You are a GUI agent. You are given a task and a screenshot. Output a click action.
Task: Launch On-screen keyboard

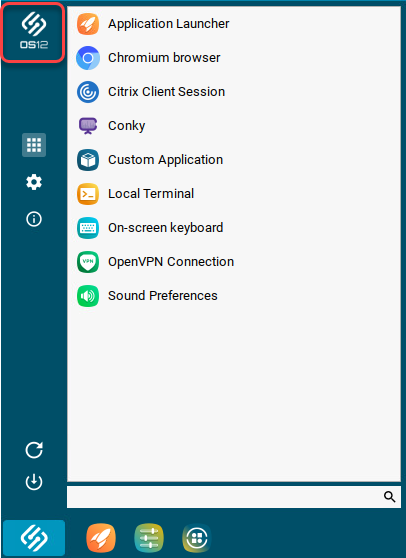[233, 228]
